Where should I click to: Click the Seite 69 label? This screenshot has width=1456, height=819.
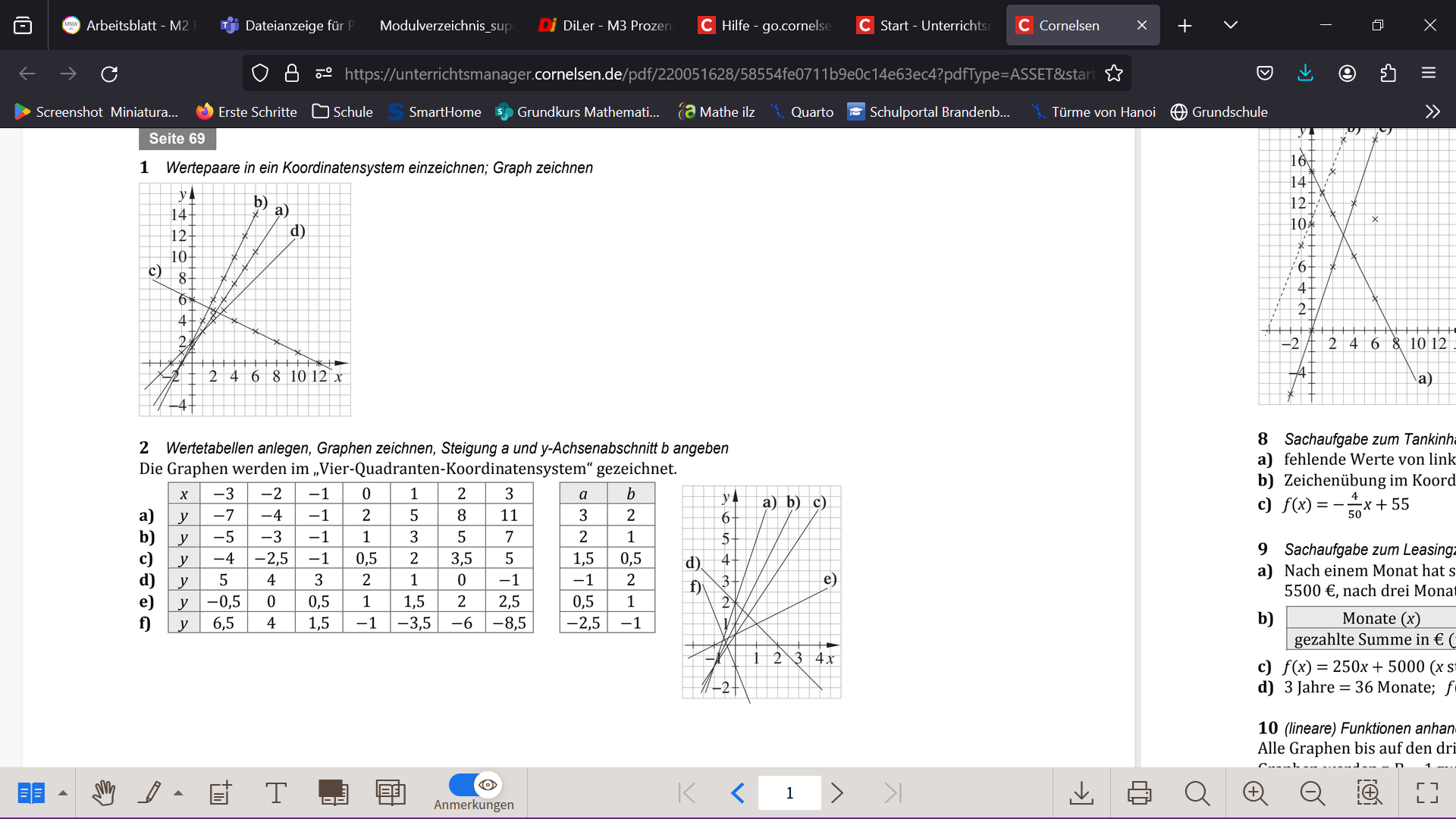coord(177,139)
